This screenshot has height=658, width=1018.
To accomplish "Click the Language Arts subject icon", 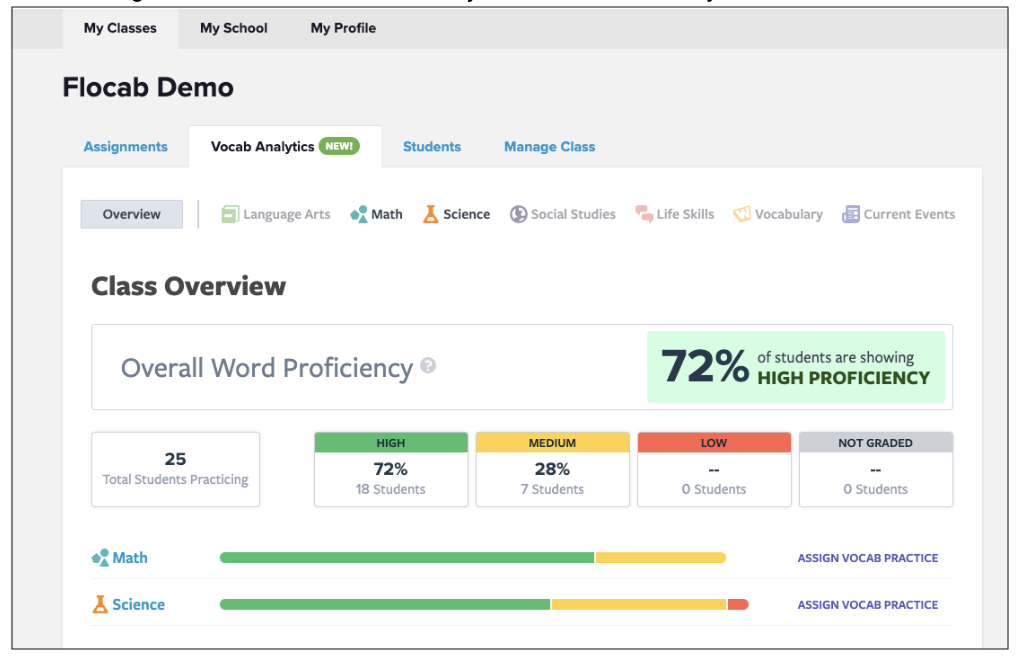I will 230,214.
